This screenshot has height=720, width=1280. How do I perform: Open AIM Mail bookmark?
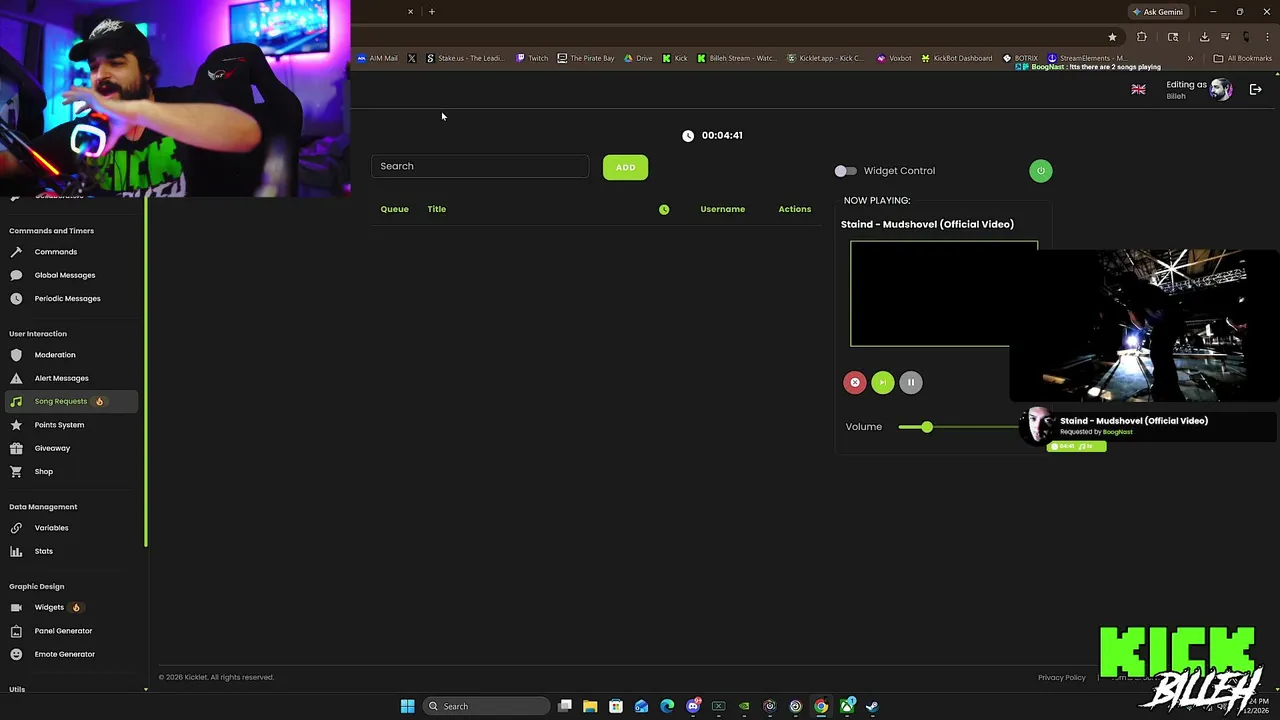tap(377, 58)
